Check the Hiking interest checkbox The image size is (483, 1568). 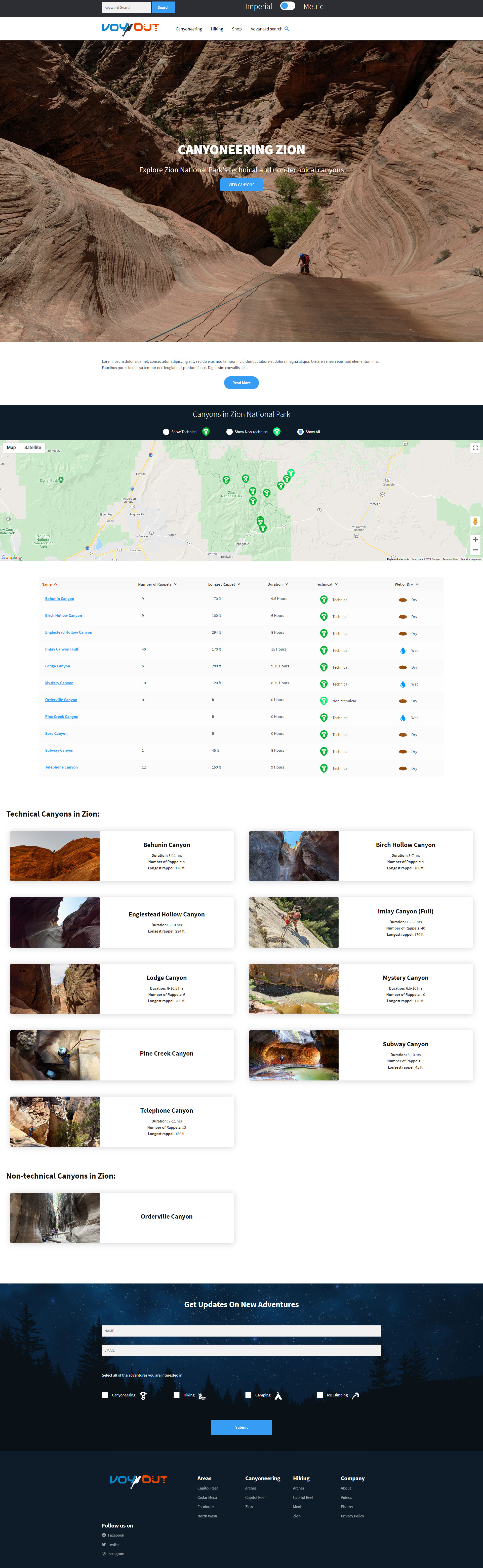(x=176, y=1395)
